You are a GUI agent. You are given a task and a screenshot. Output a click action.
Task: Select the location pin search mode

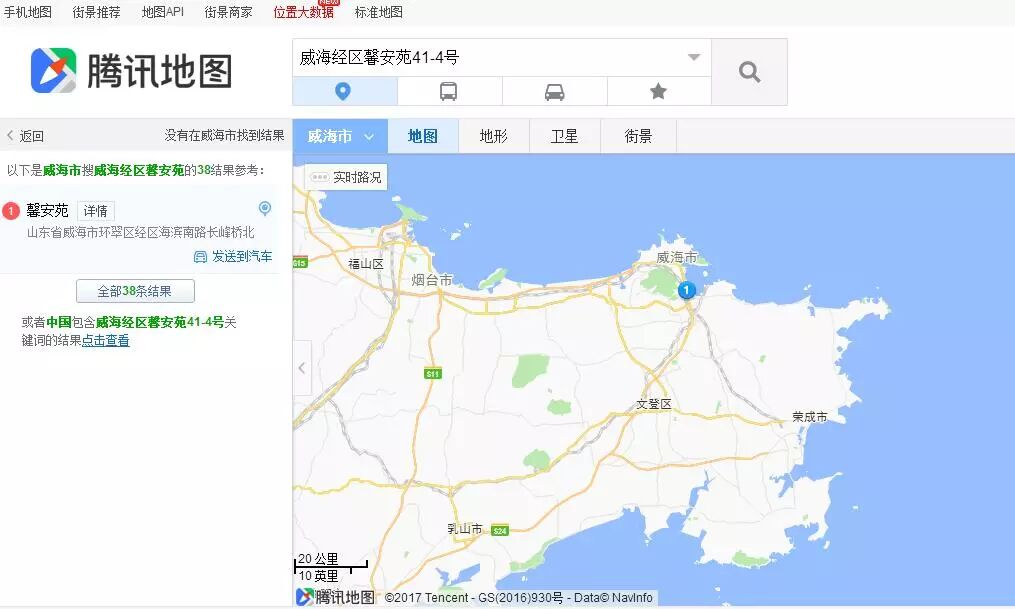(344, 91)
